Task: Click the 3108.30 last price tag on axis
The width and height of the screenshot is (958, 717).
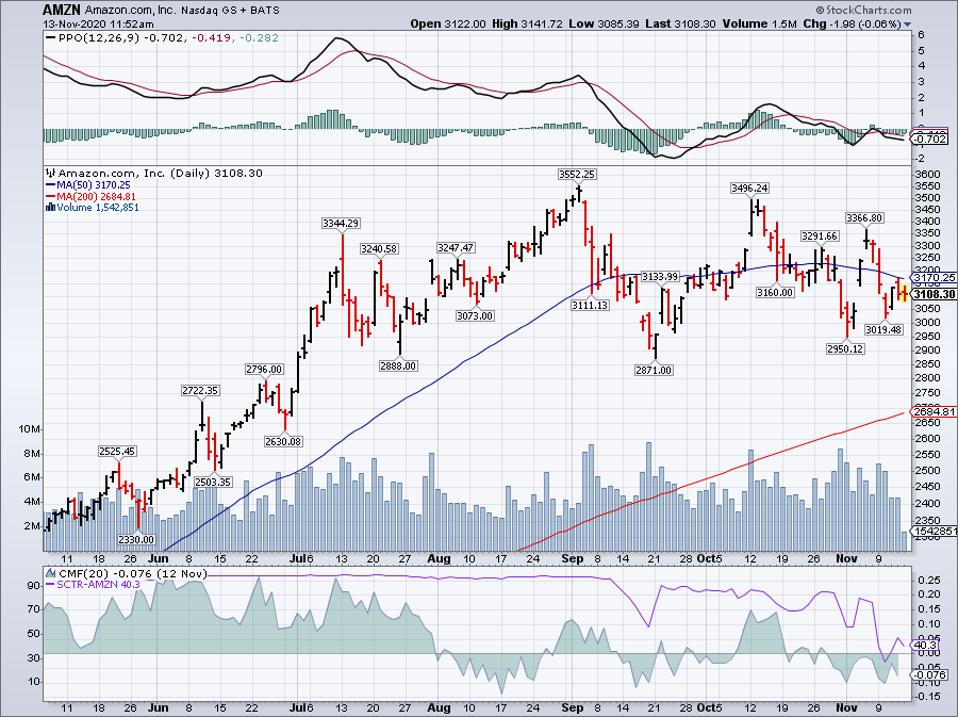Action: click(x=934, y=294)
